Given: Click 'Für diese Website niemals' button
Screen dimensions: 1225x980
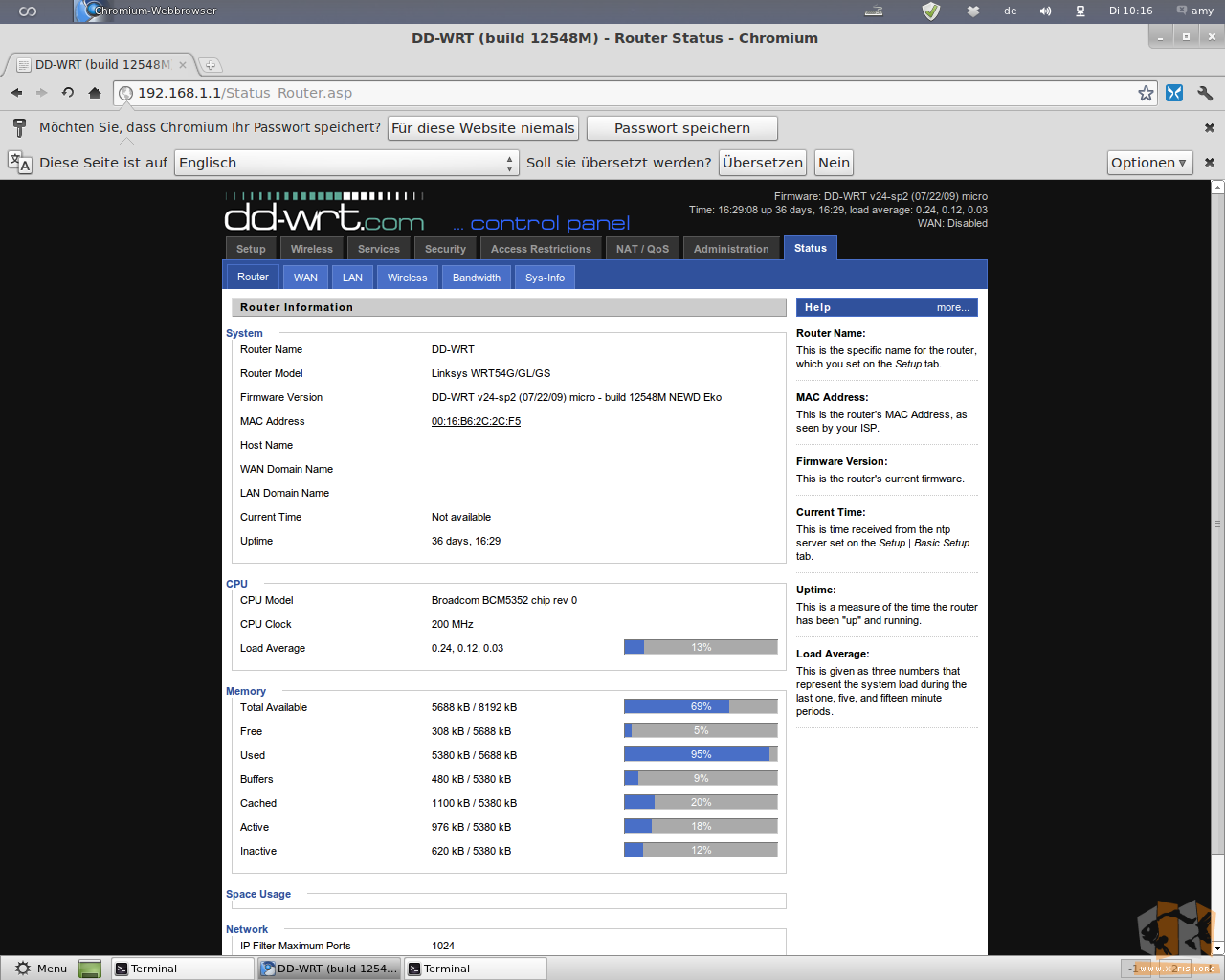Looking at the screenshot, I should 483,128.
